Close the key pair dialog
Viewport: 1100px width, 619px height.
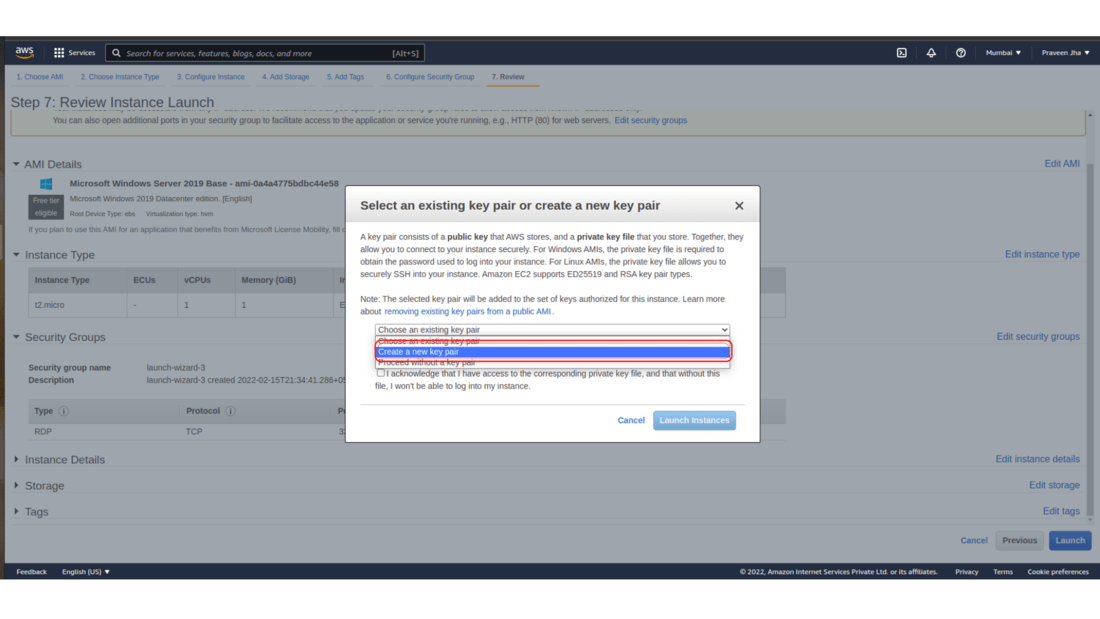[x=739, y=206]
